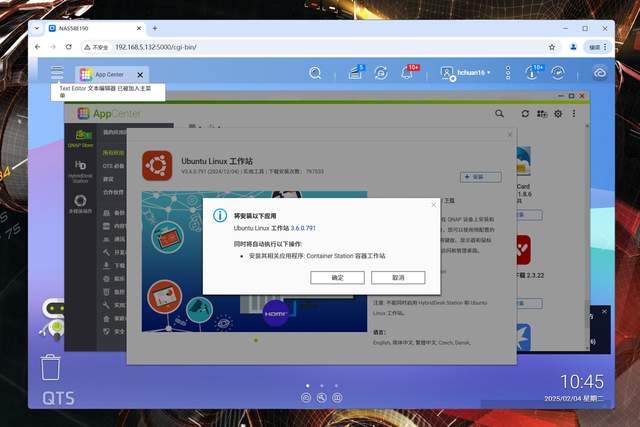Close the App Center taskbar tab

(x=140, y=75)
